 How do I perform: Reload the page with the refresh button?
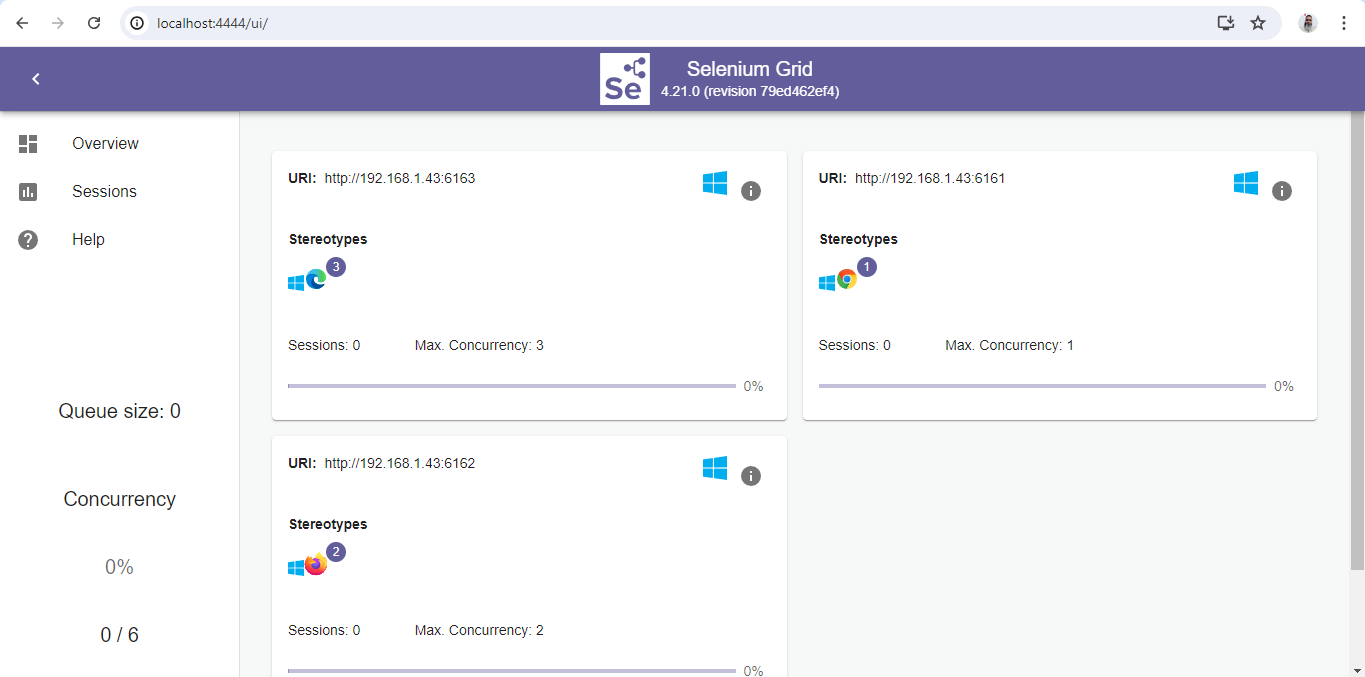click(94, 21)
